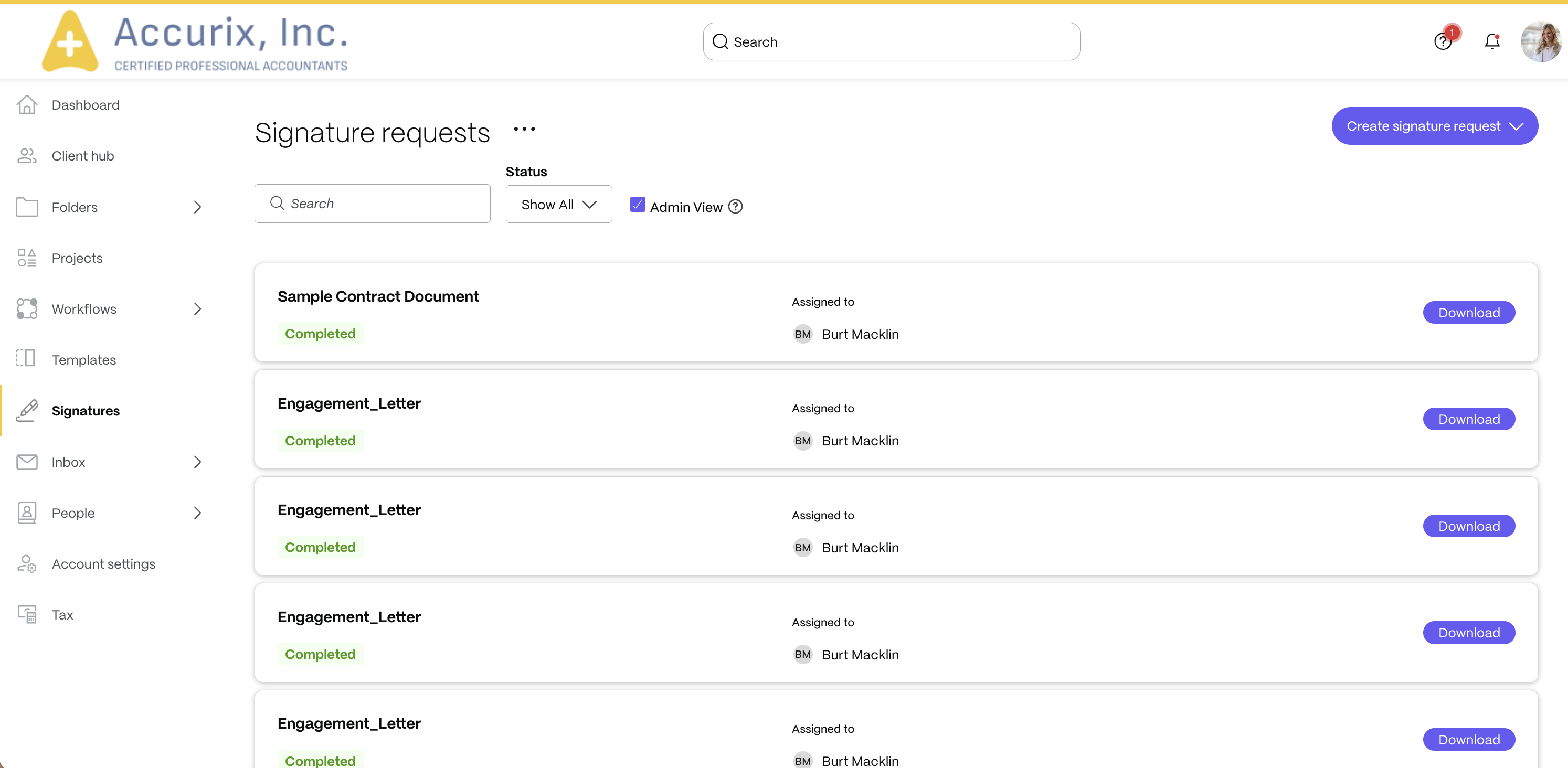Click the Accurix logo icon
This screenshot has width=1568, height=768.
[70, 41]
